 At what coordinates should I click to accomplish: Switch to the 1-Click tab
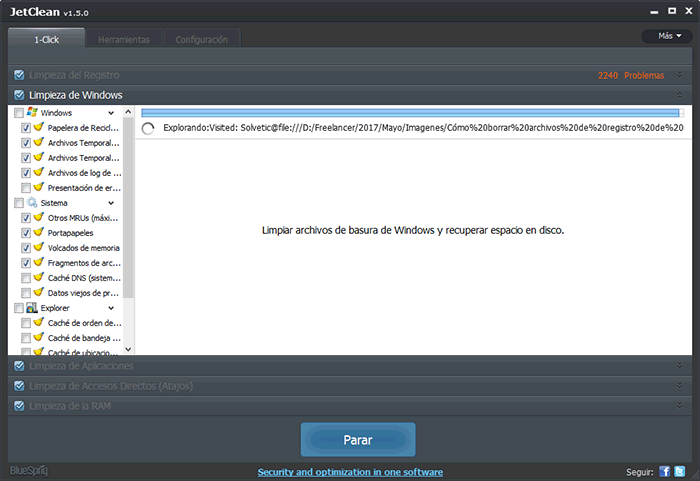[46, 39]
